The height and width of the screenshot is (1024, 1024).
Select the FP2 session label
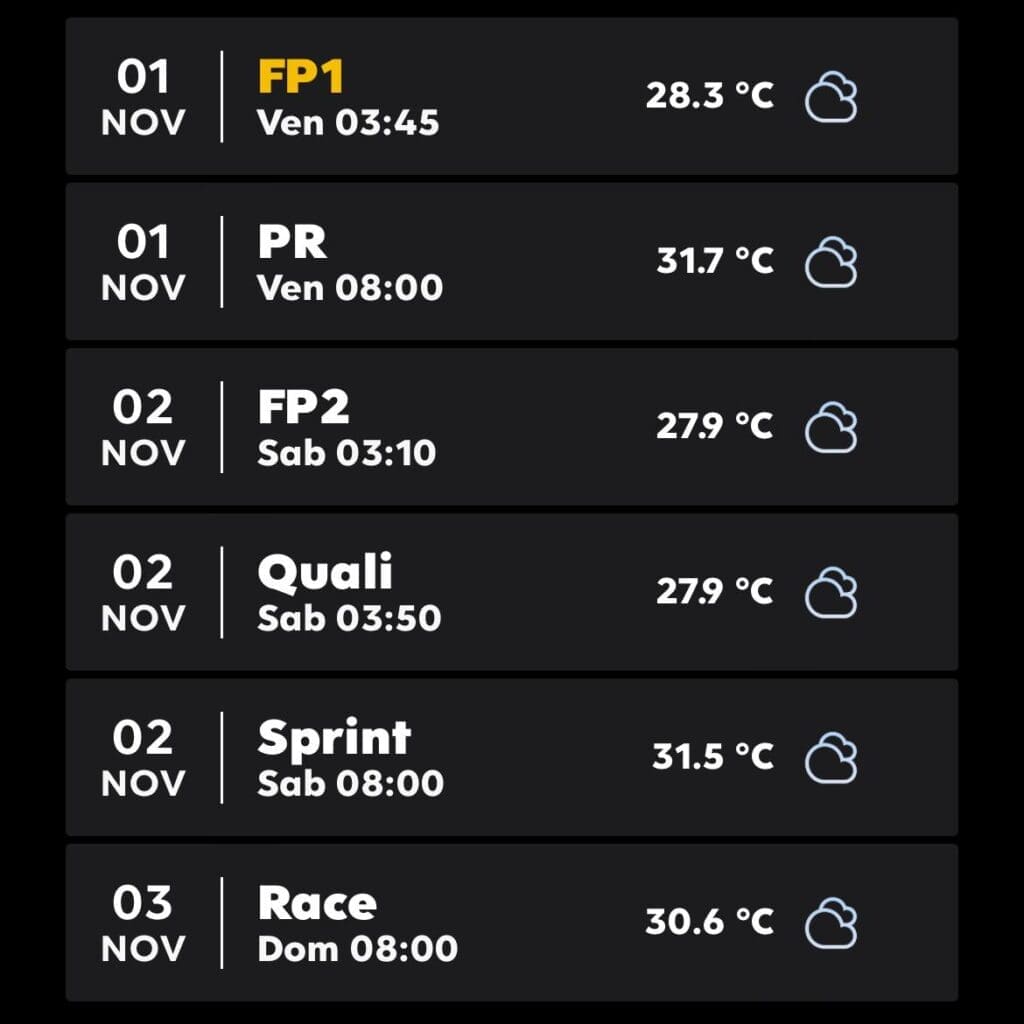[x=303, y=408]
